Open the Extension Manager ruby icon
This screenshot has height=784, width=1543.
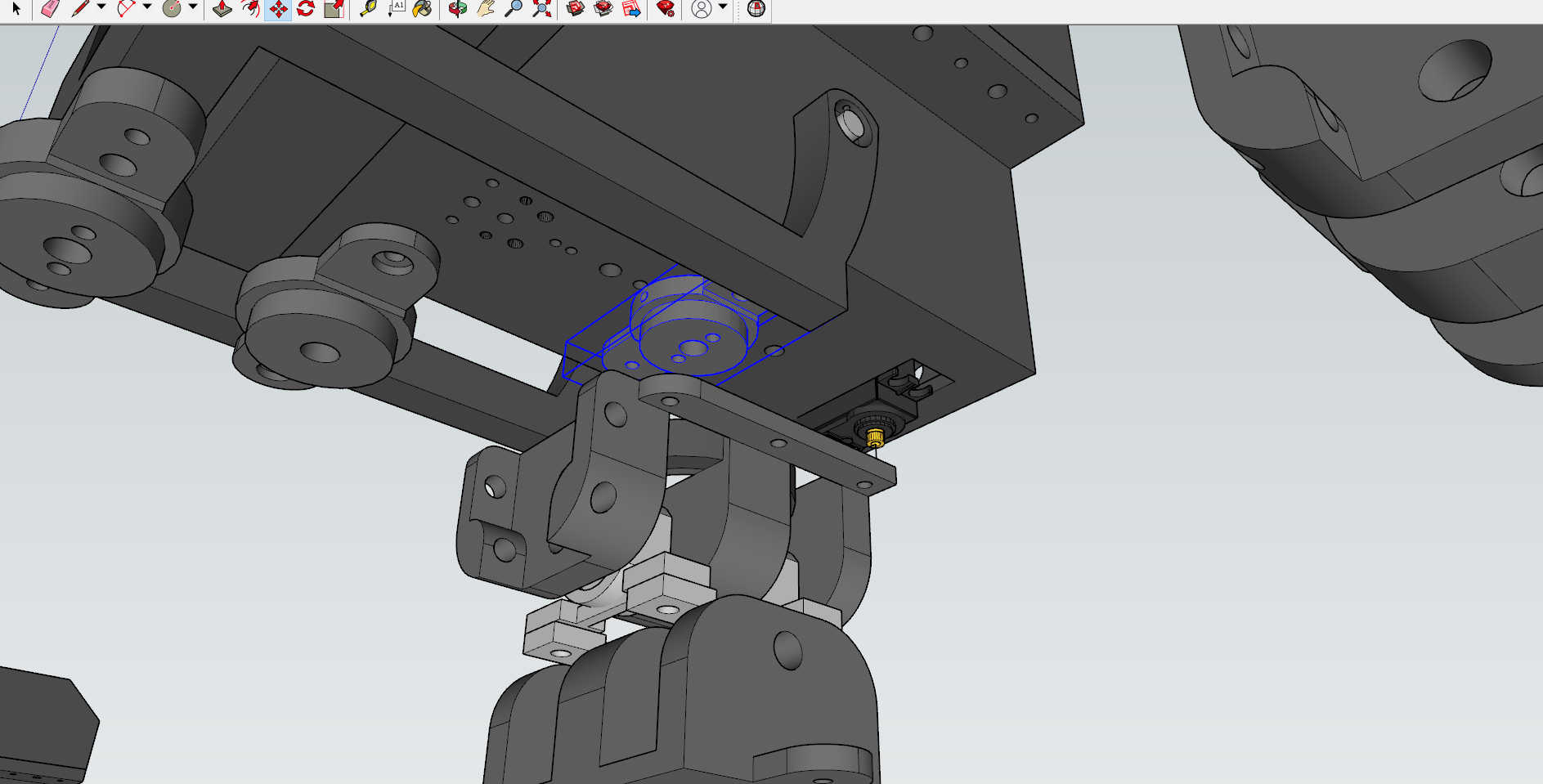click(666, 9)
